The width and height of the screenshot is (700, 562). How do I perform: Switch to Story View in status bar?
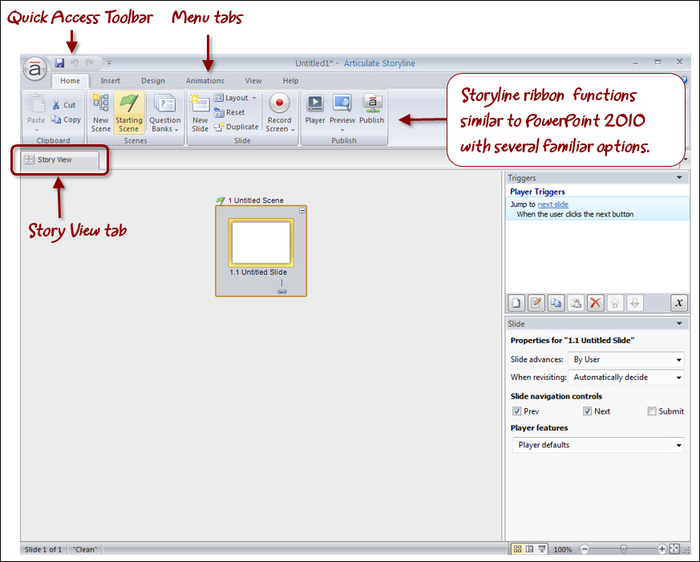pyautogui.click(x=517, y=549)
